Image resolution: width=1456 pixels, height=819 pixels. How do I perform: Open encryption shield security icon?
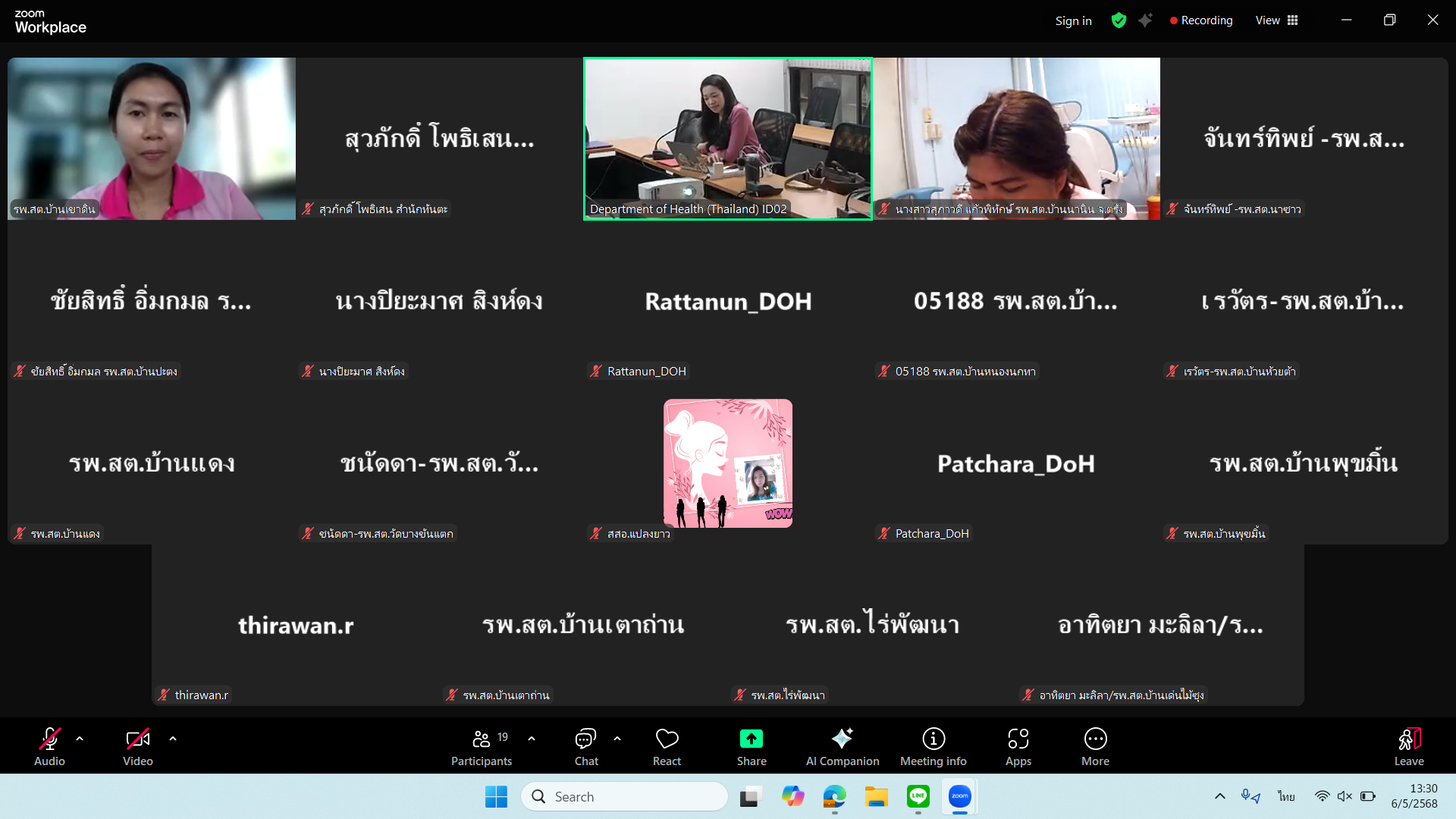click(1119, 20)
